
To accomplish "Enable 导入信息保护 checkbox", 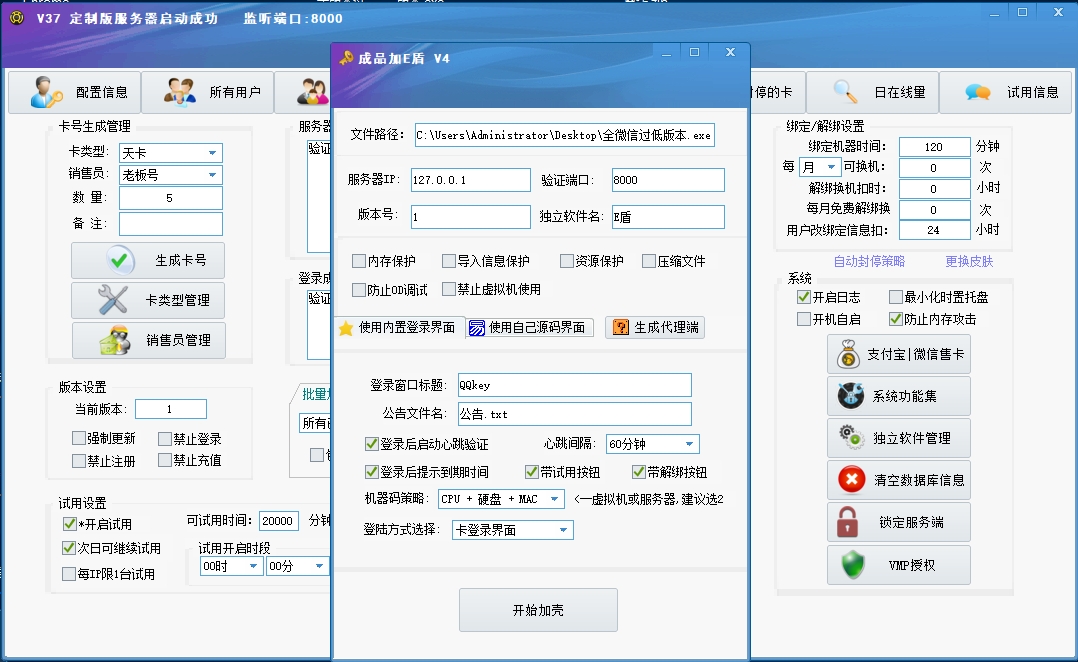I will (x=449, y=261).
